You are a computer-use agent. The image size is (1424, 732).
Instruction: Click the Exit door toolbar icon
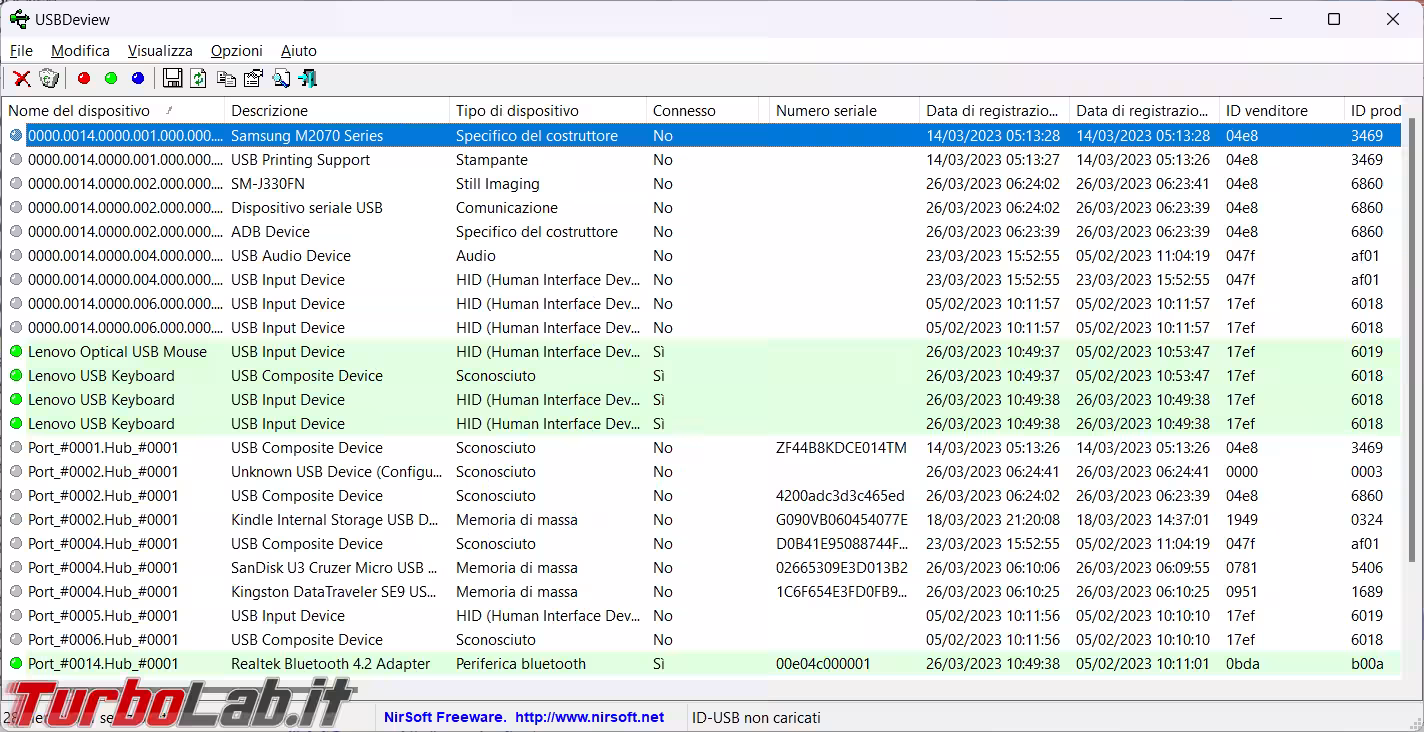(x=307, y=78)
